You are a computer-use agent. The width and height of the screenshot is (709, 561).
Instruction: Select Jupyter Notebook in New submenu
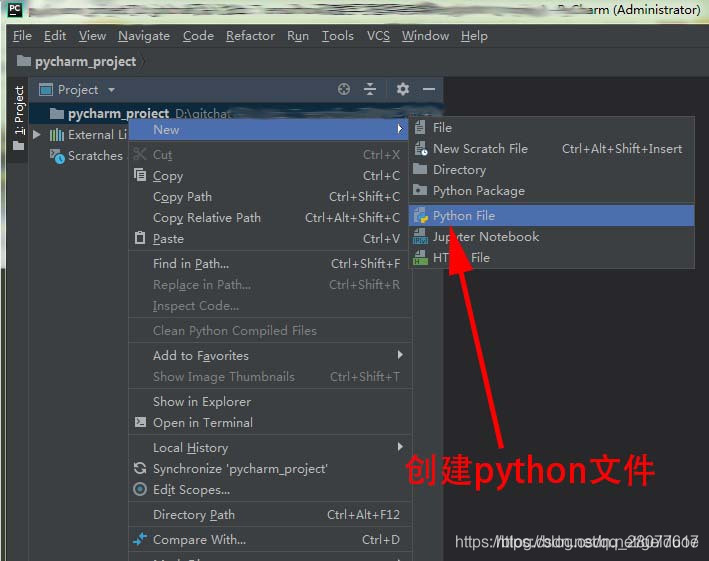click(552, 236)
